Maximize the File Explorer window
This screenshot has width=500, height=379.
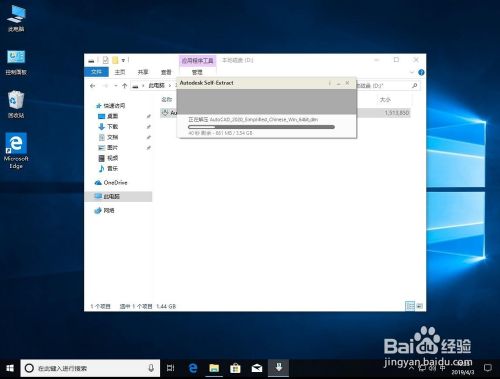point(396,60)
